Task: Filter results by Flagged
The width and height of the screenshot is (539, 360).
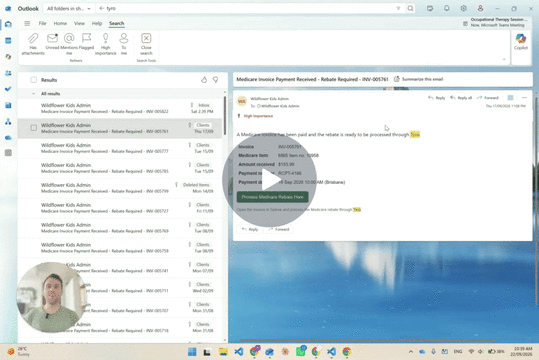Action: point(86,41)
